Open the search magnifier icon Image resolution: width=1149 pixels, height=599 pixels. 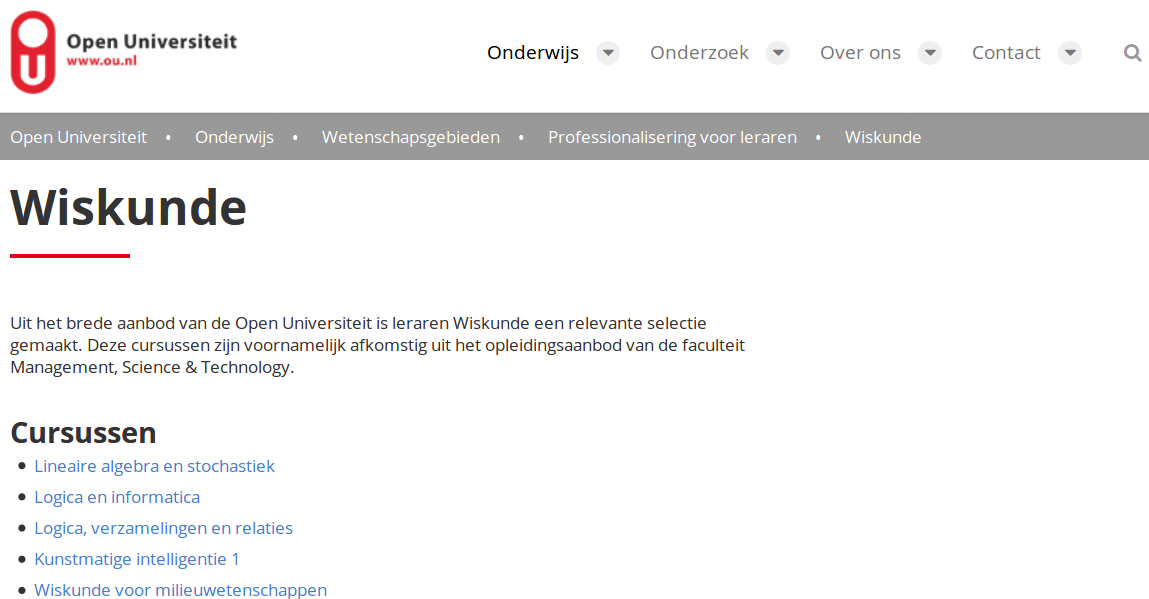[x=1132, y=53]
